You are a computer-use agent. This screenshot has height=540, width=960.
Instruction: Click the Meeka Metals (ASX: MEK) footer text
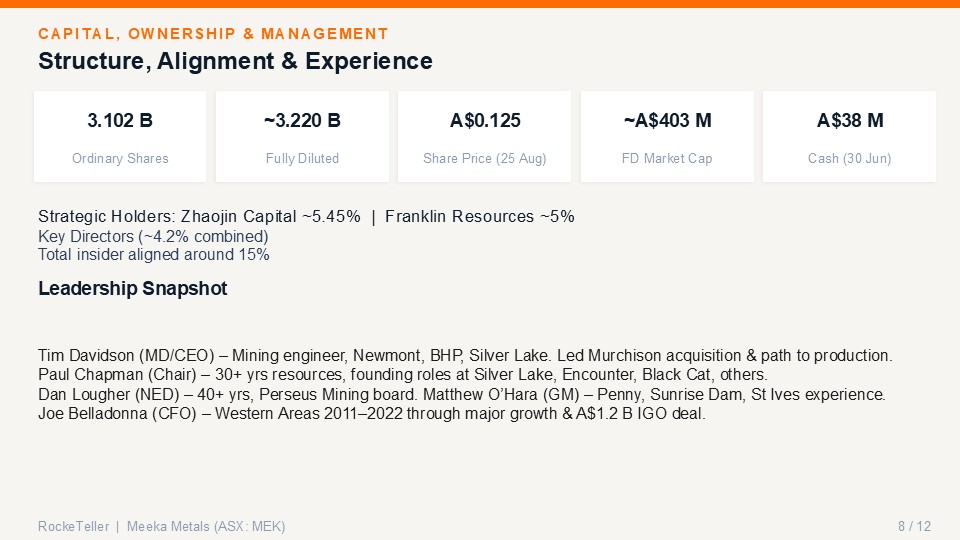pos(206,527)
